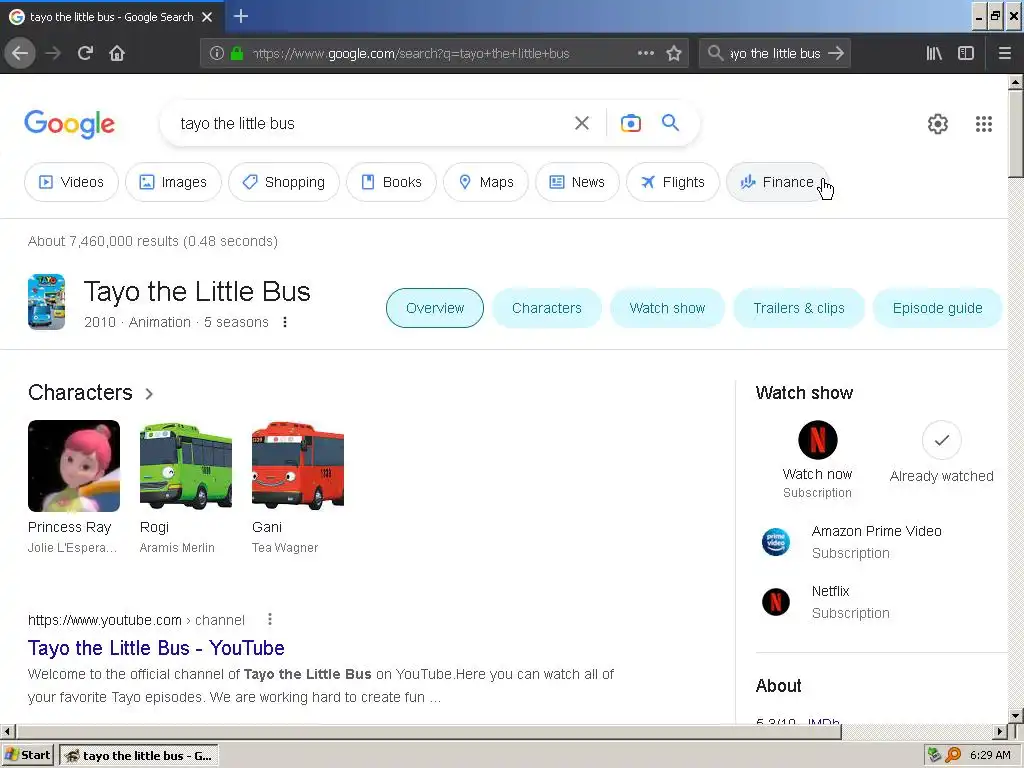1024x768 pixels.
Task: Switch to the Videos filter
Action: (x=71, y=182)
